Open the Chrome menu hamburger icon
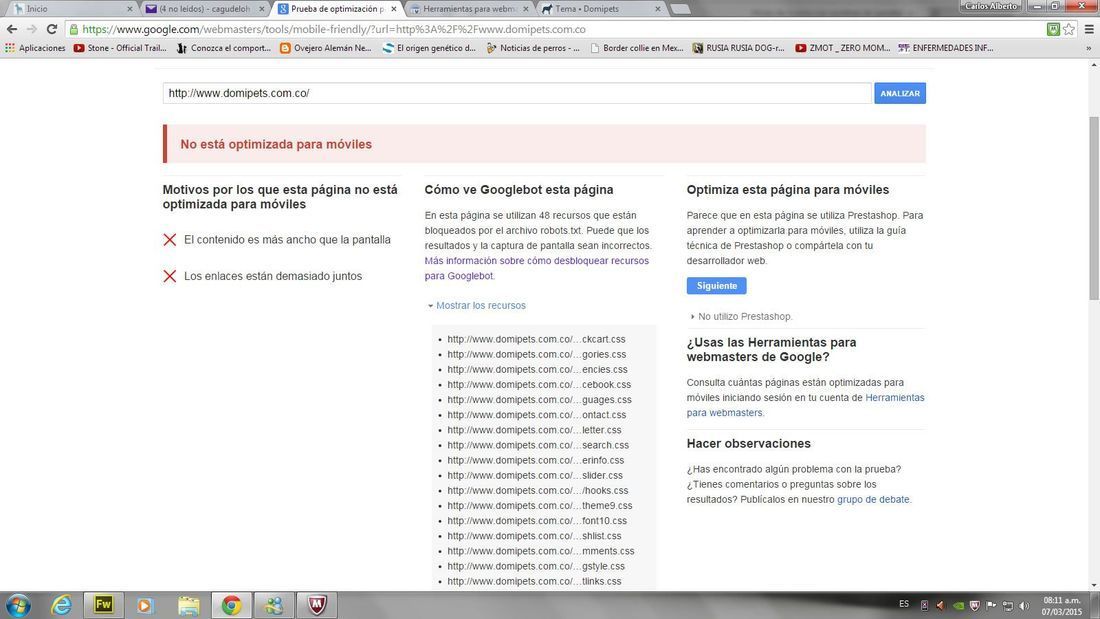This screenshot has height=619, width=1100. pos(1089,29)
